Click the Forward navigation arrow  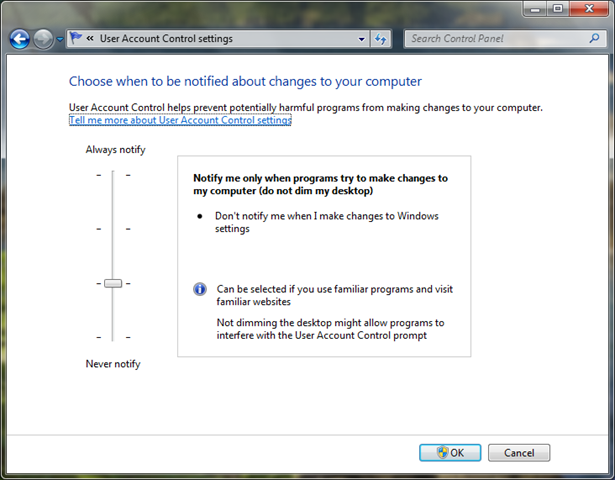[x=43, y=39]
